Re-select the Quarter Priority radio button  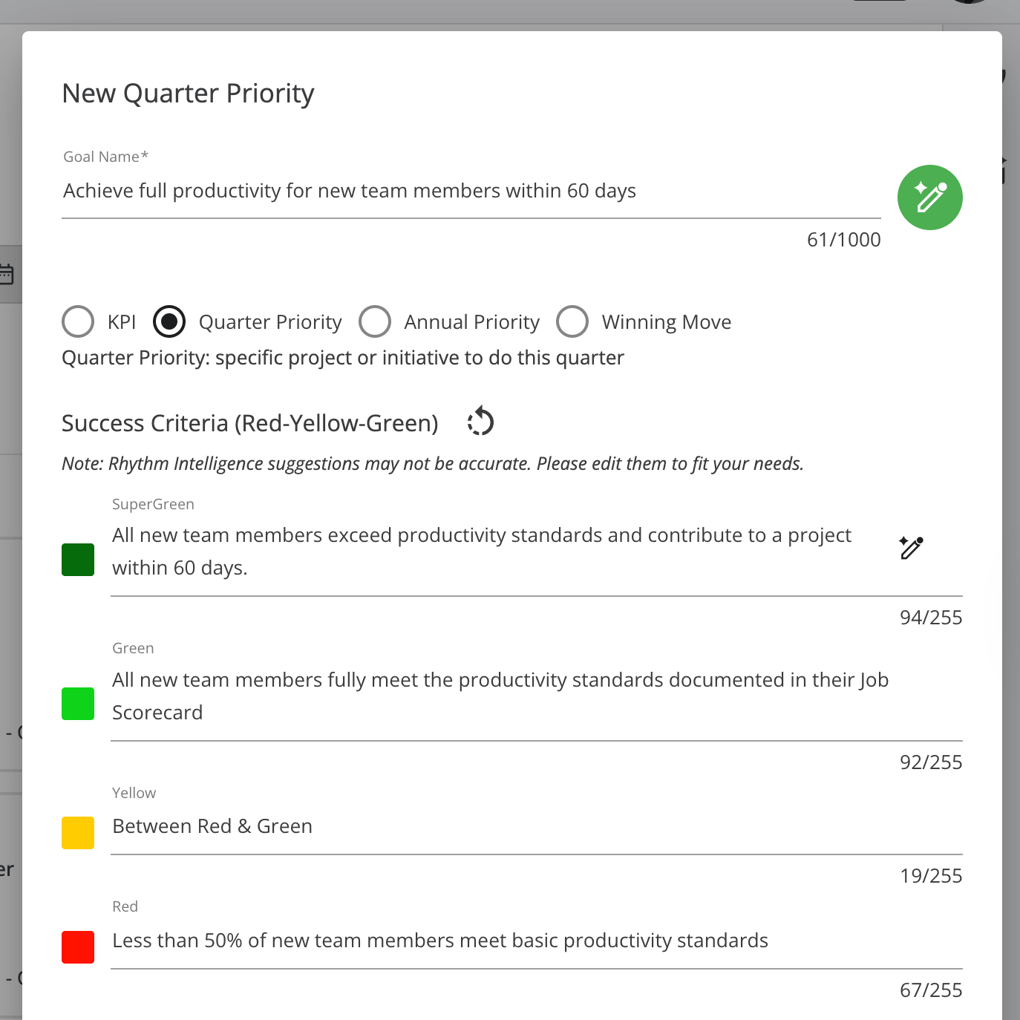pyautogui.click(x=169, y=321)
